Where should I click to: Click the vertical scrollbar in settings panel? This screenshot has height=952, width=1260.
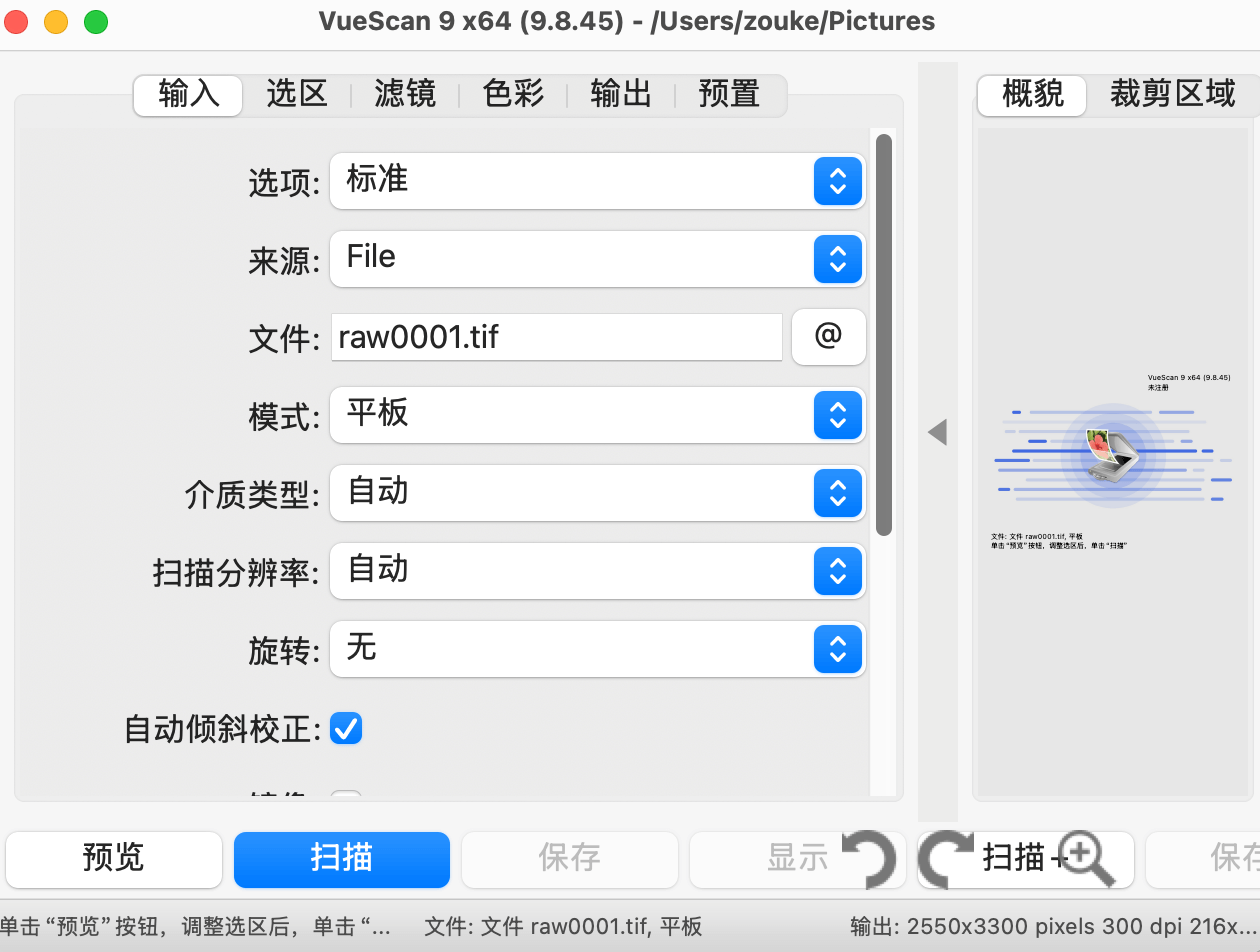883,335
